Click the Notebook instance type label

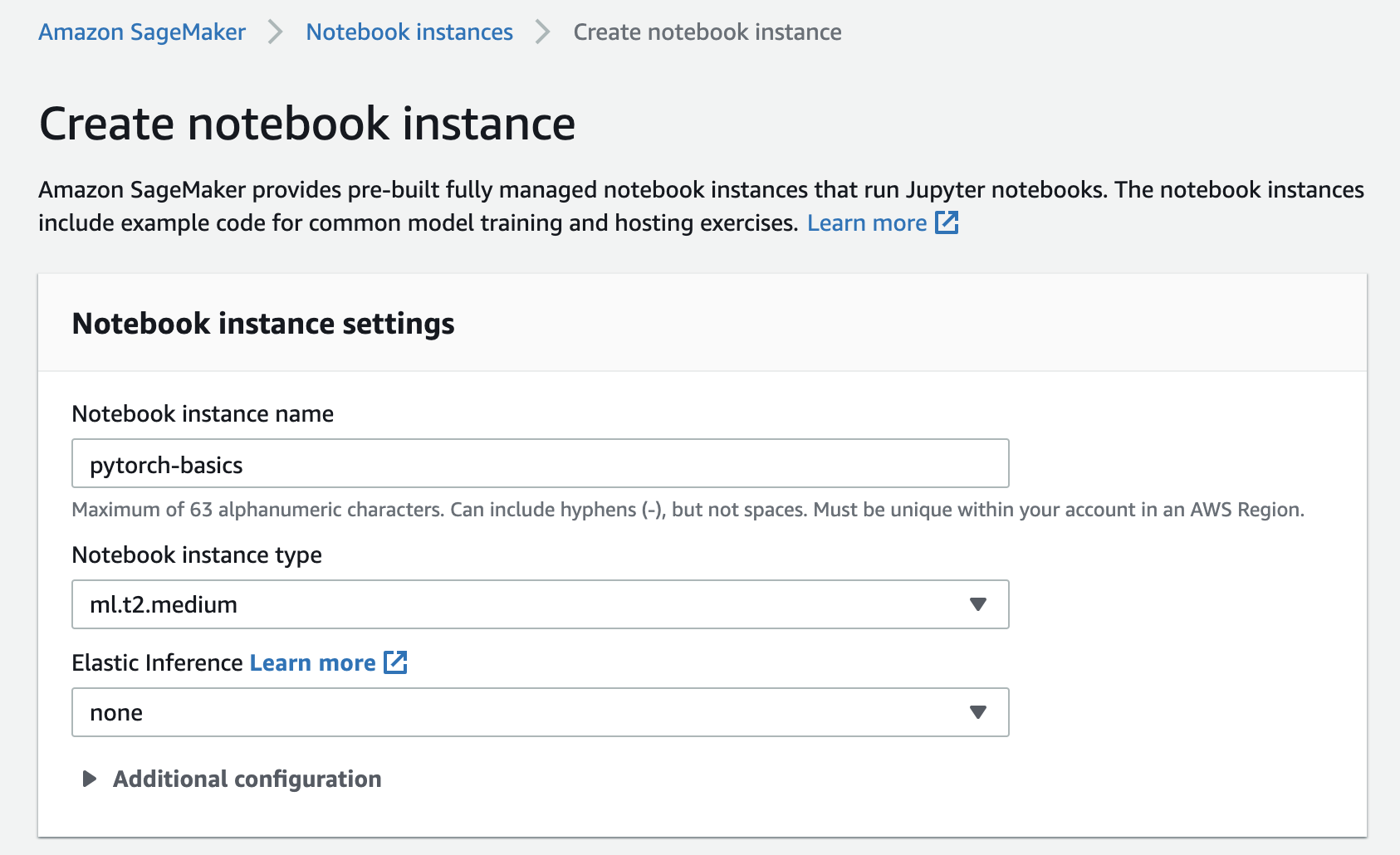pyautogui.click(x=197, y=555)
